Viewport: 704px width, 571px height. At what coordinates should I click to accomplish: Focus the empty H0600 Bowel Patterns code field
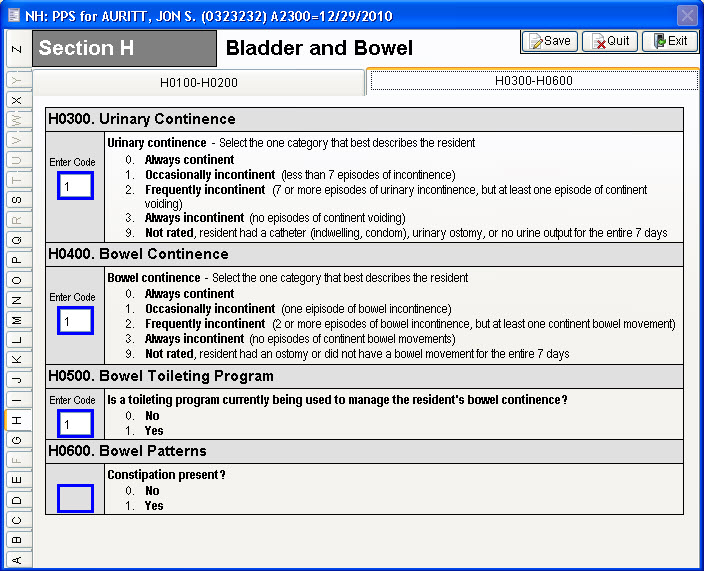coord(75,498)
